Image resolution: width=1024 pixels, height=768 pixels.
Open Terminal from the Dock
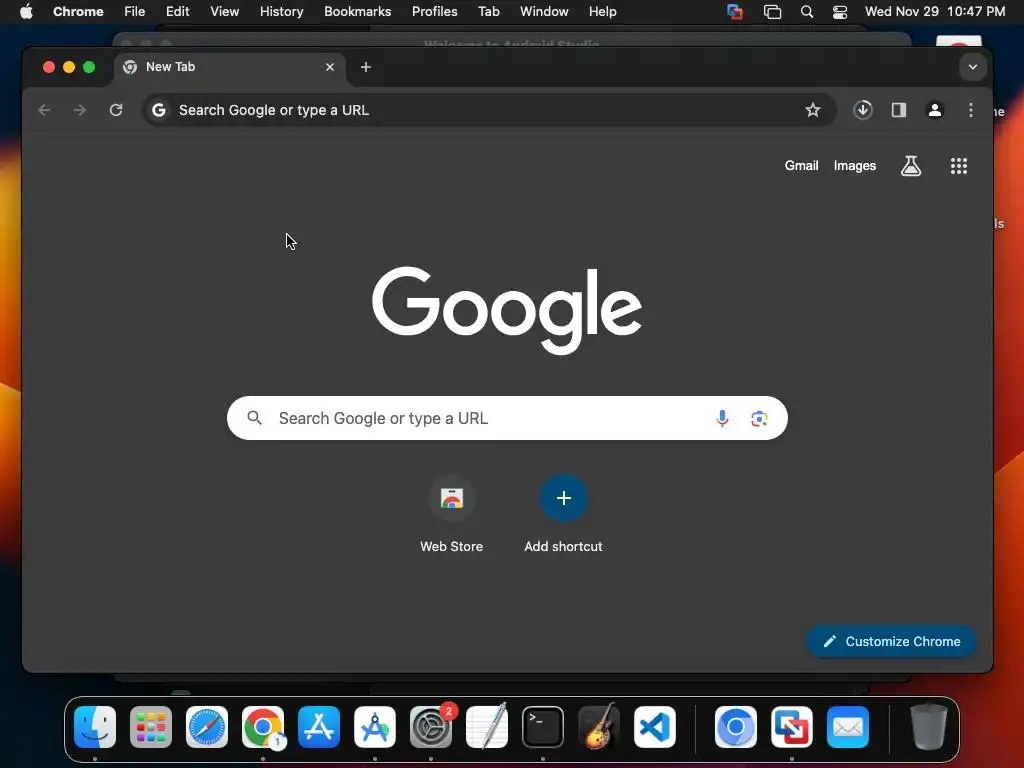543,727
